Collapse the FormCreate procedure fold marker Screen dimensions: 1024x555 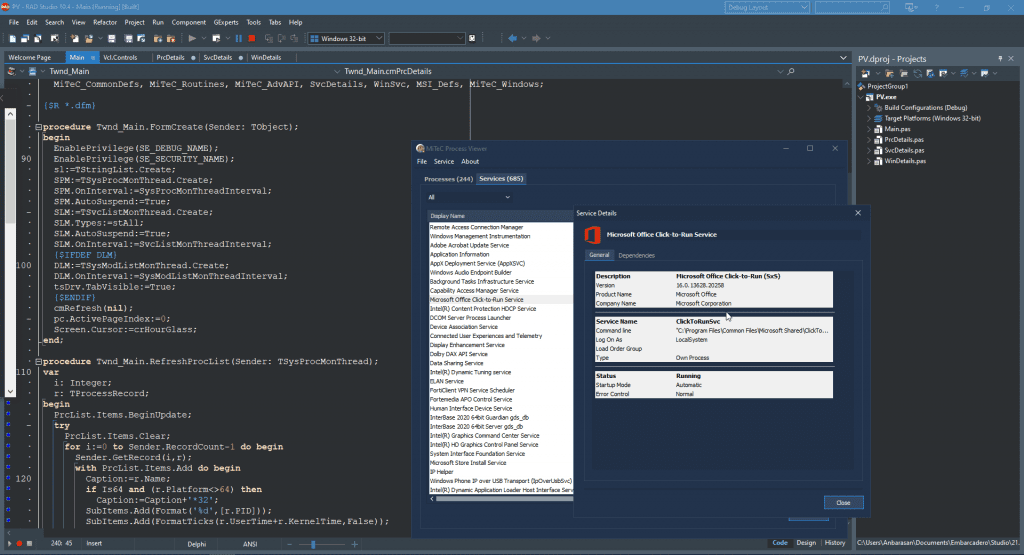39,127
